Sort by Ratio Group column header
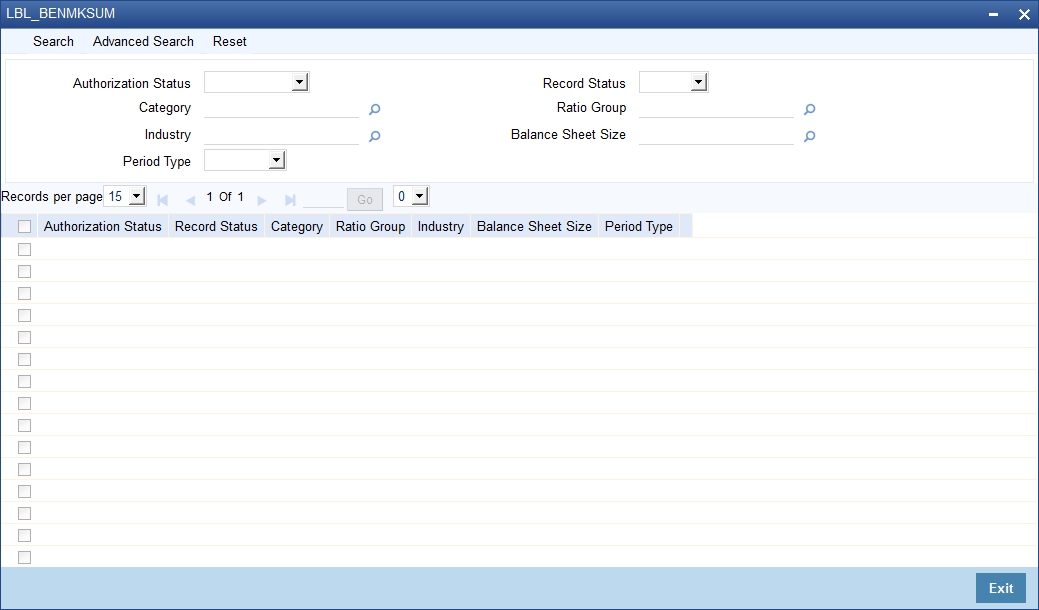 [x=370, y=227]
